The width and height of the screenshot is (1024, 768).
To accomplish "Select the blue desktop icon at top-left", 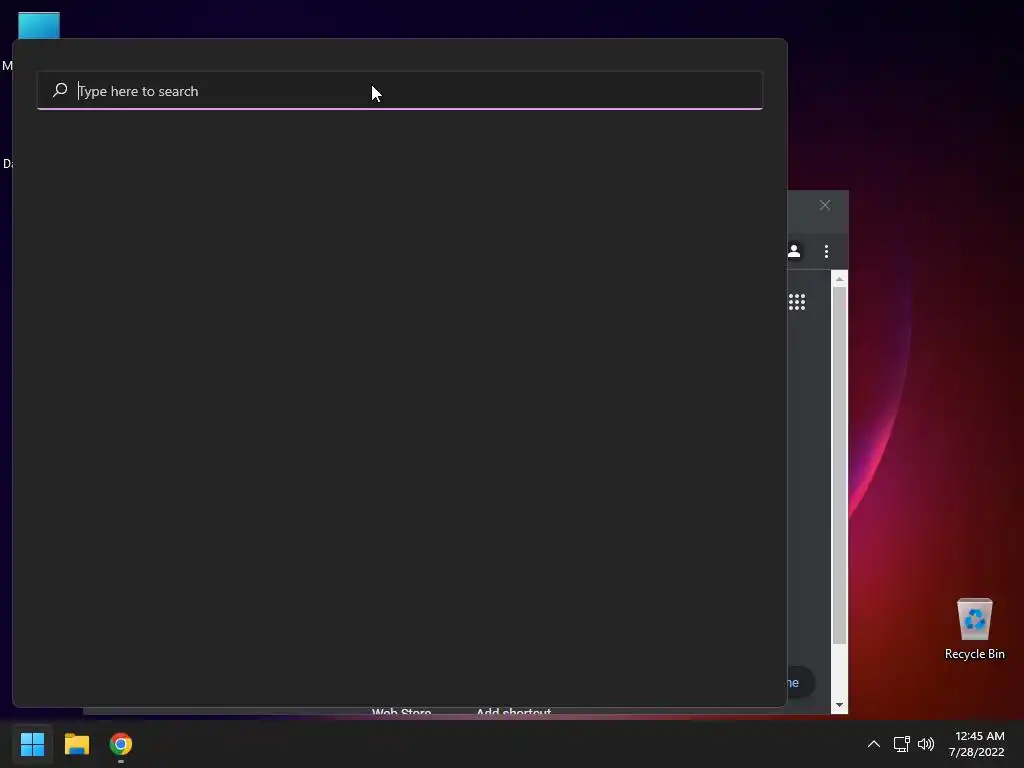I will coord(39,25).
